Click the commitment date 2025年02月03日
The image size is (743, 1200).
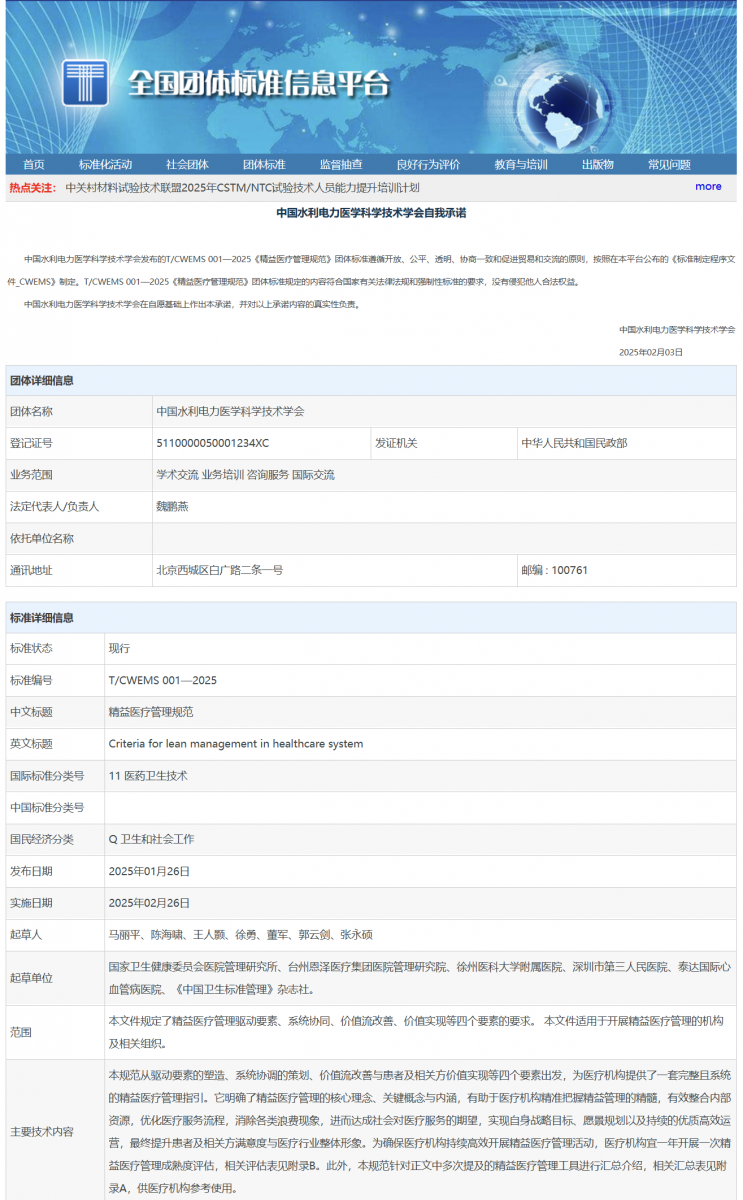(x=651, y=352)
